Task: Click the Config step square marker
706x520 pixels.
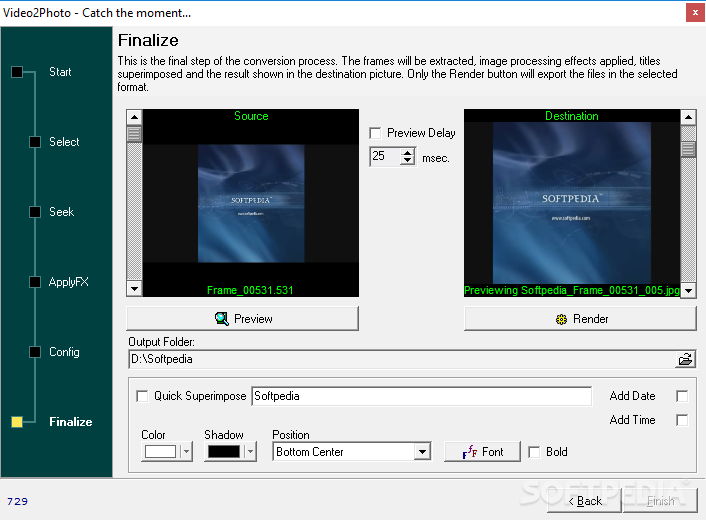Action: 35,352
